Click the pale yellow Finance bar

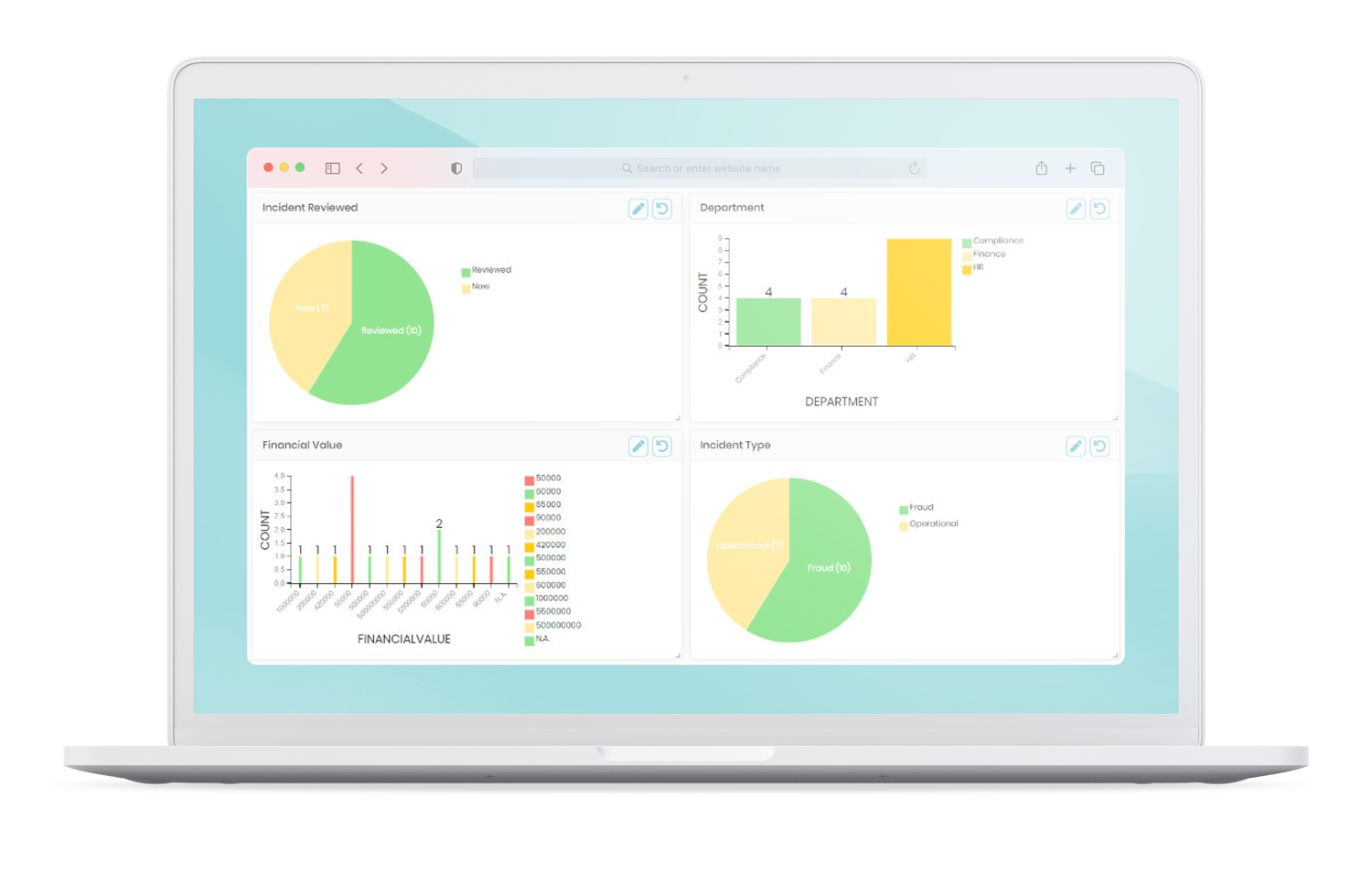coord(843,322)
